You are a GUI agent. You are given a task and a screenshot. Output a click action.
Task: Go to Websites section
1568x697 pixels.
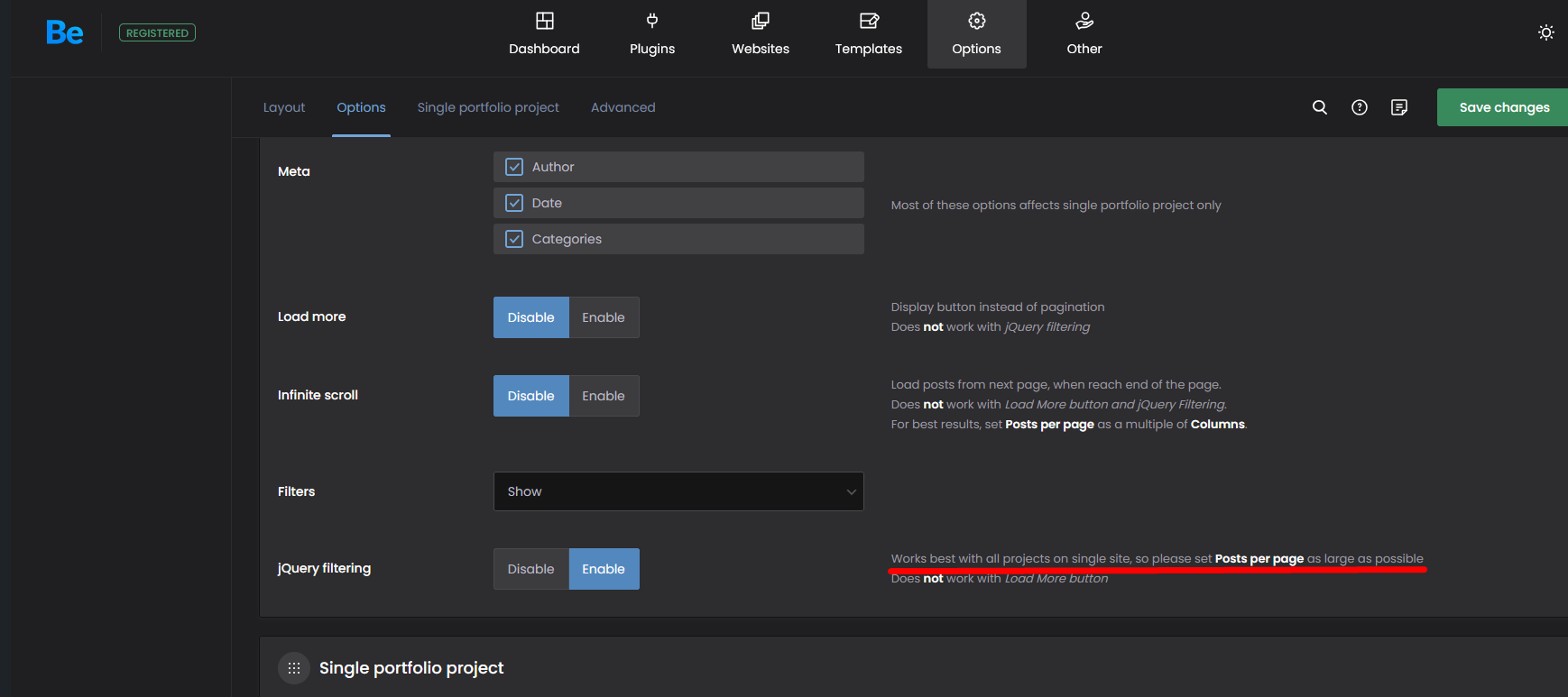[761, 34]
